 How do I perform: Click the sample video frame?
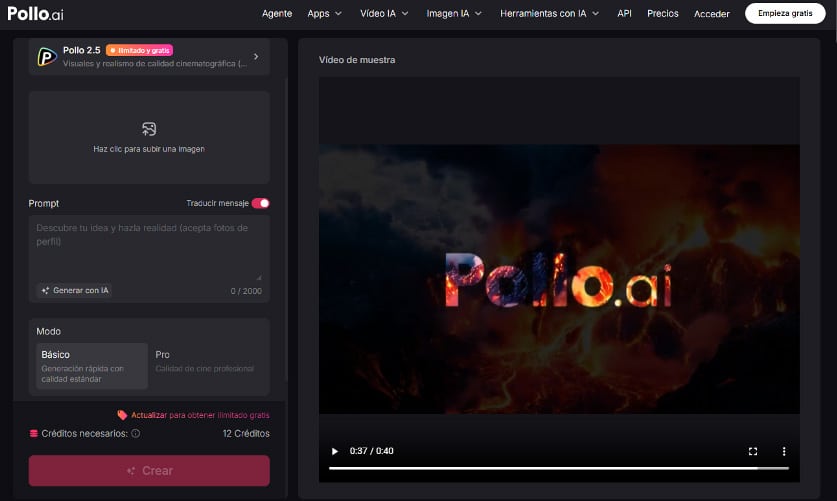[559, 279]
